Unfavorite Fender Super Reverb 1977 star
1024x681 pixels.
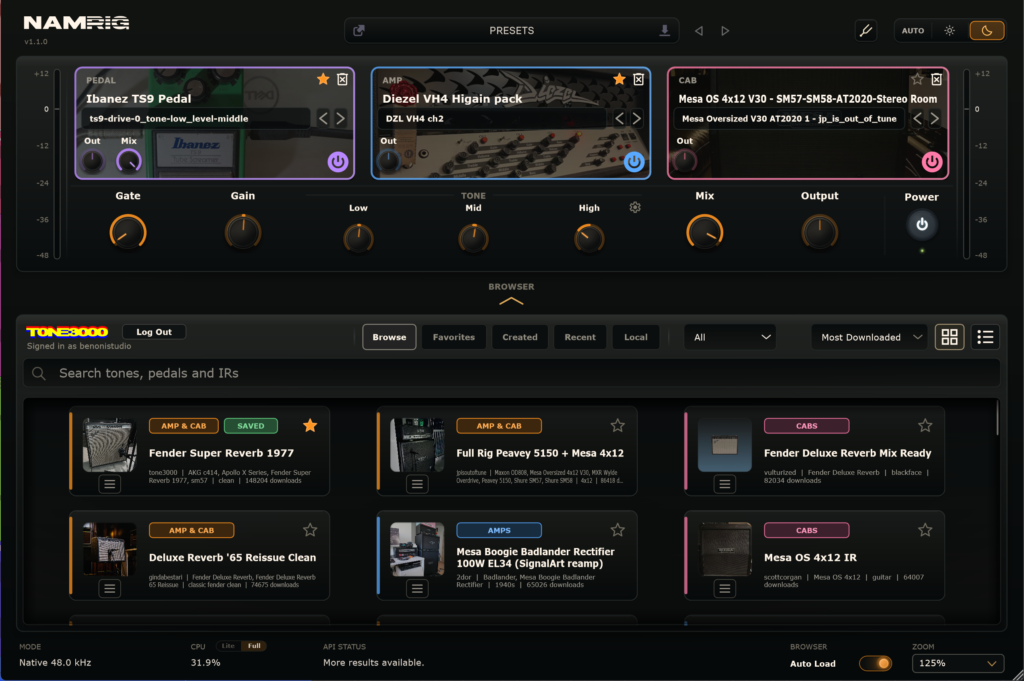(x=310, y=426)
